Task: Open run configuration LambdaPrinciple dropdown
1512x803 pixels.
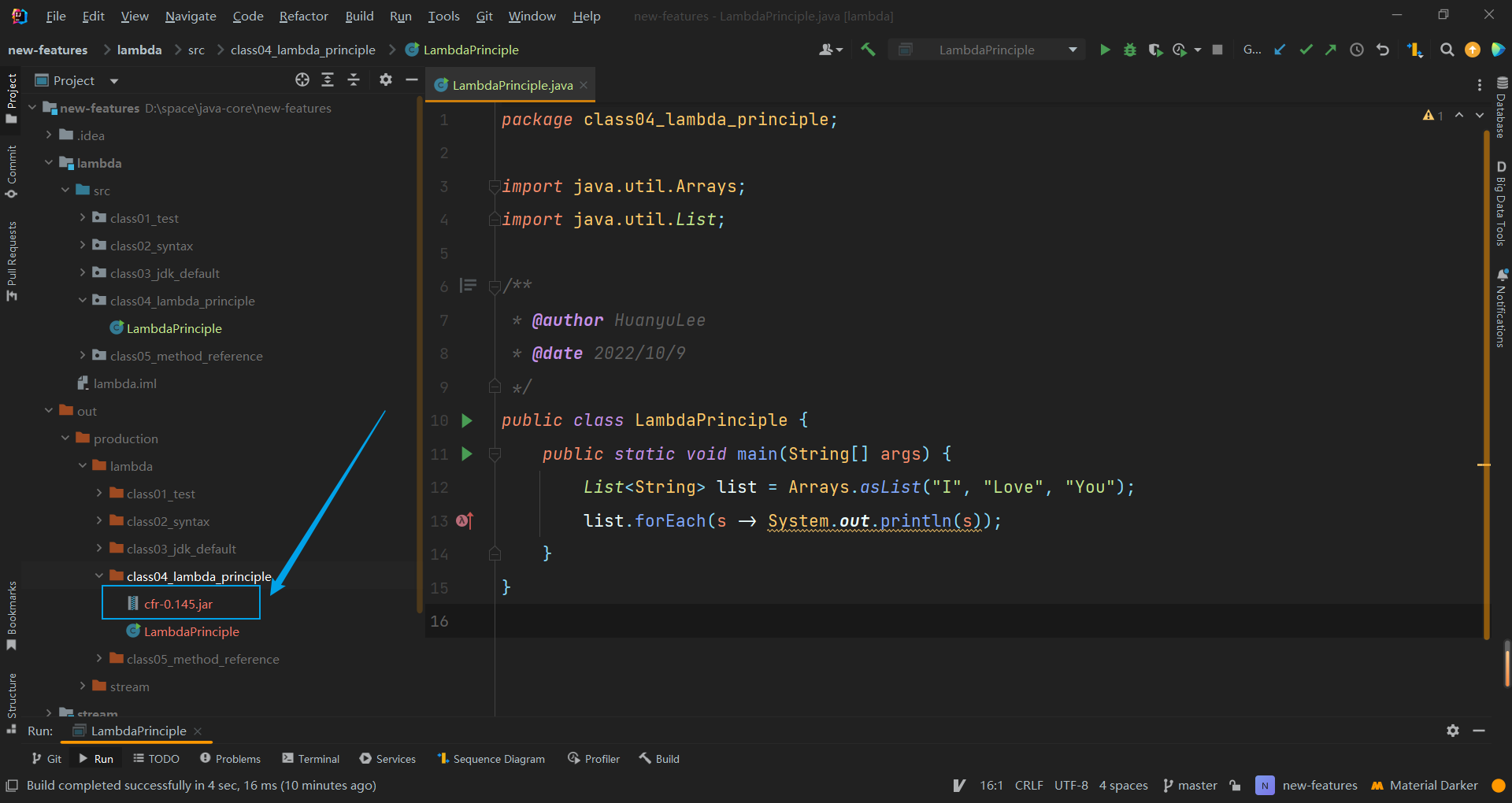Action: [988, 50]
